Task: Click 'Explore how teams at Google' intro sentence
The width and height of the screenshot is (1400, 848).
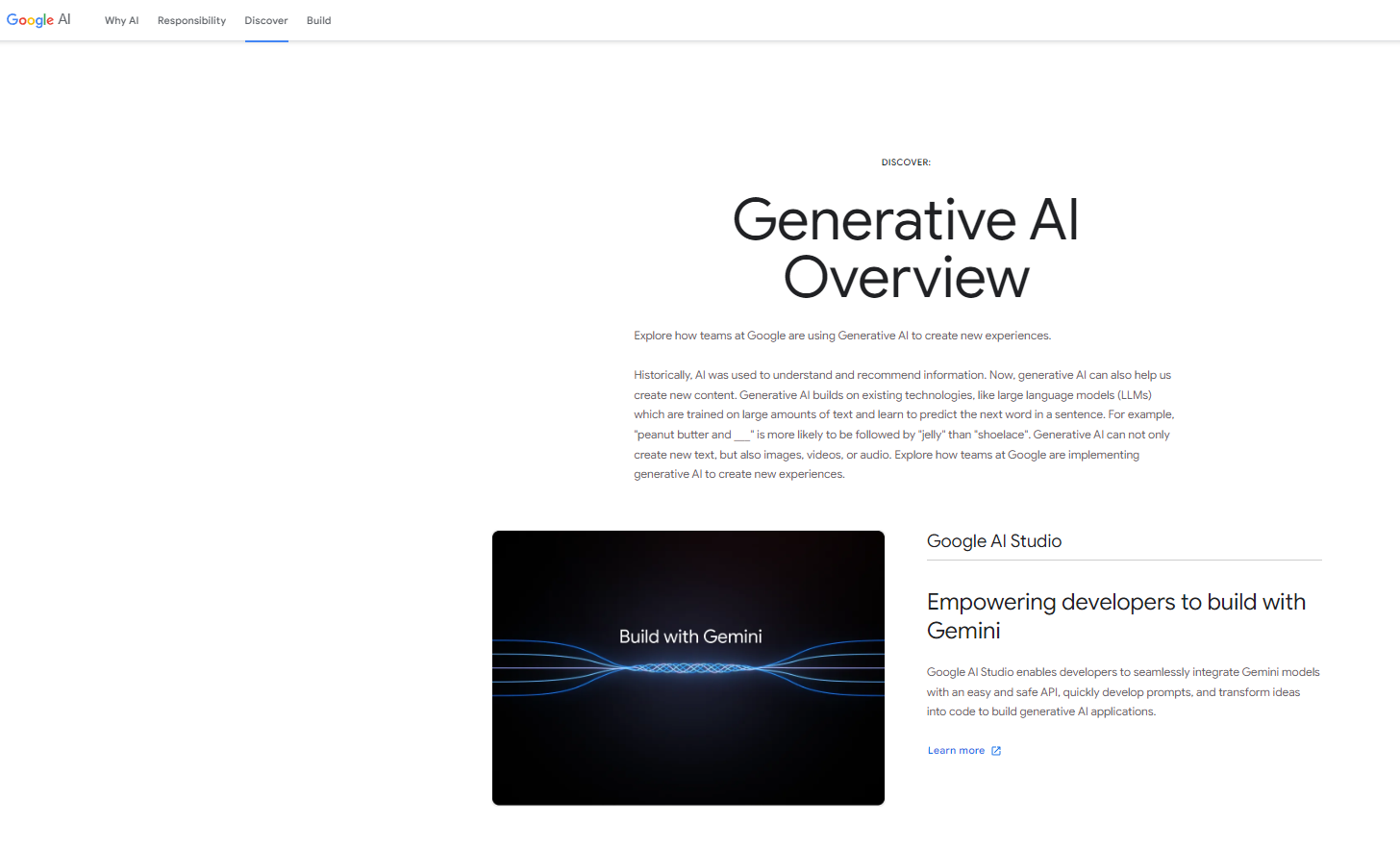Action: coord(842,336)
